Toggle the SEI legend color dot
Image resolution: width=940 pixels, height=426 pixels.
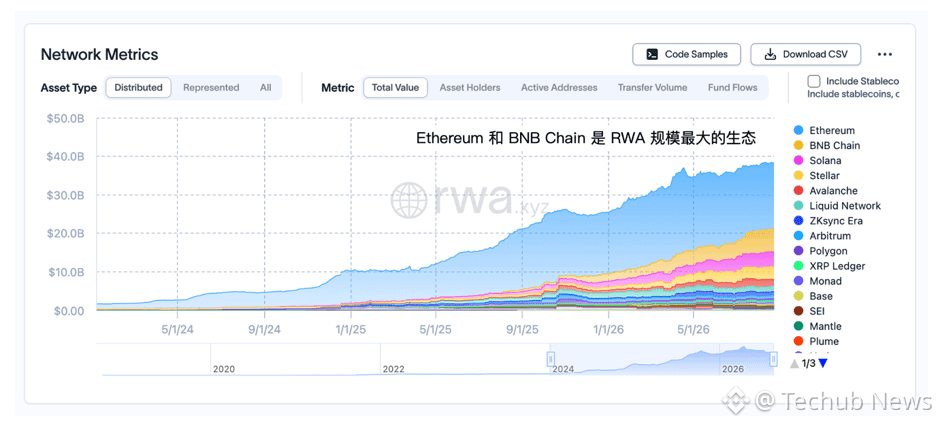[x=798, y=311]
